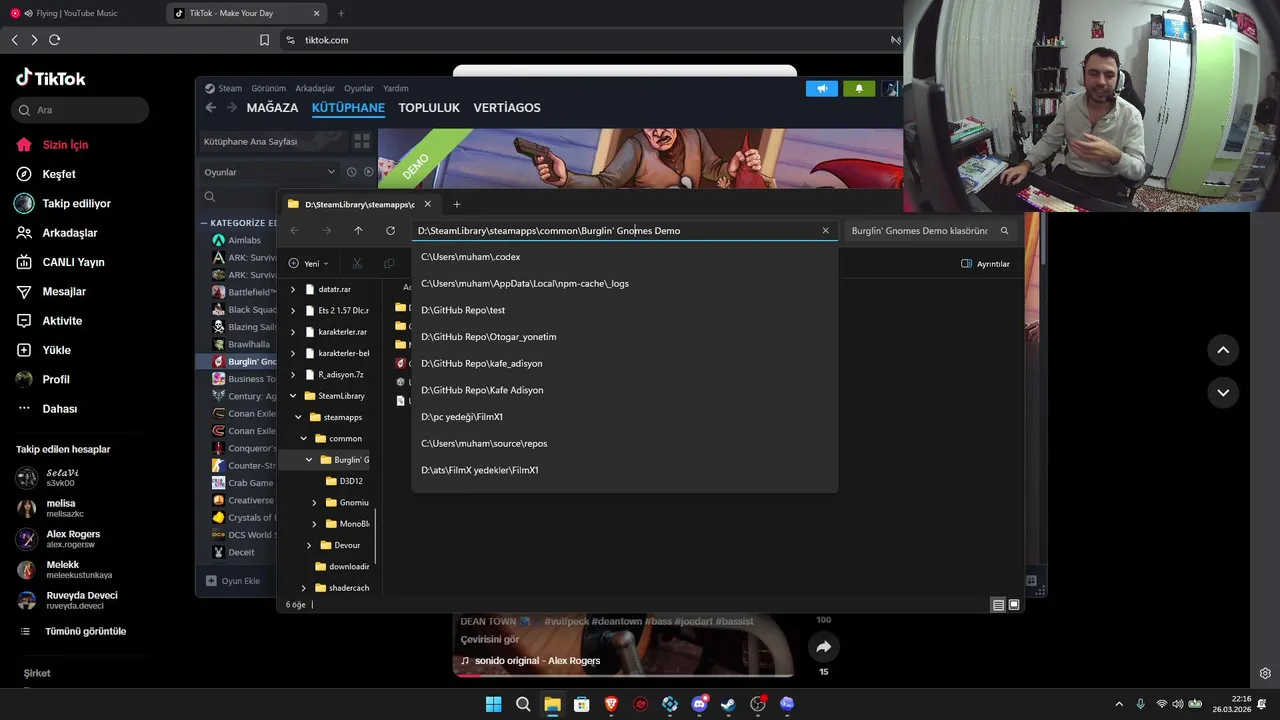The width and height of the screenshot is (1280, 720).
Task: Refresh the File Explorer folder
Action: [x=390, y=230]
